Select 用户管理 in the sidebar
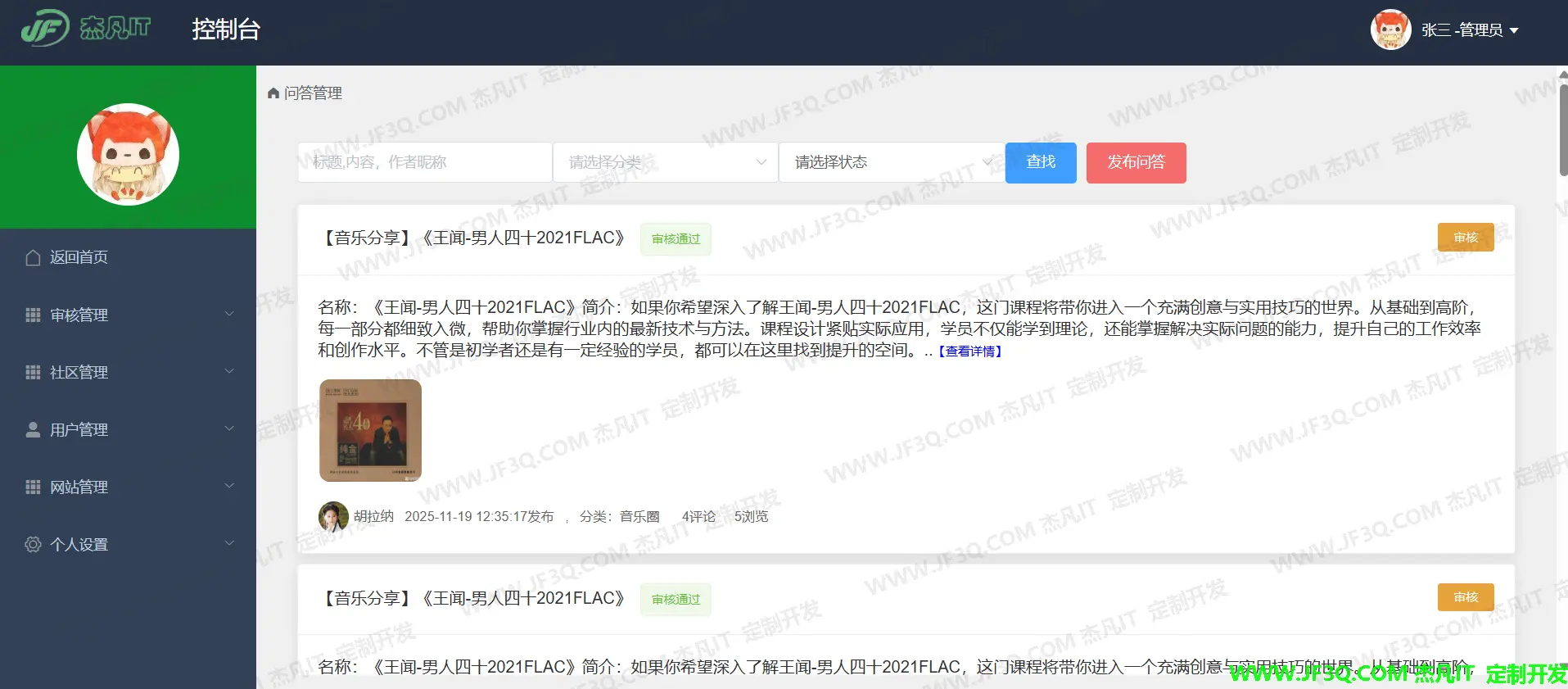 point(79,429)
